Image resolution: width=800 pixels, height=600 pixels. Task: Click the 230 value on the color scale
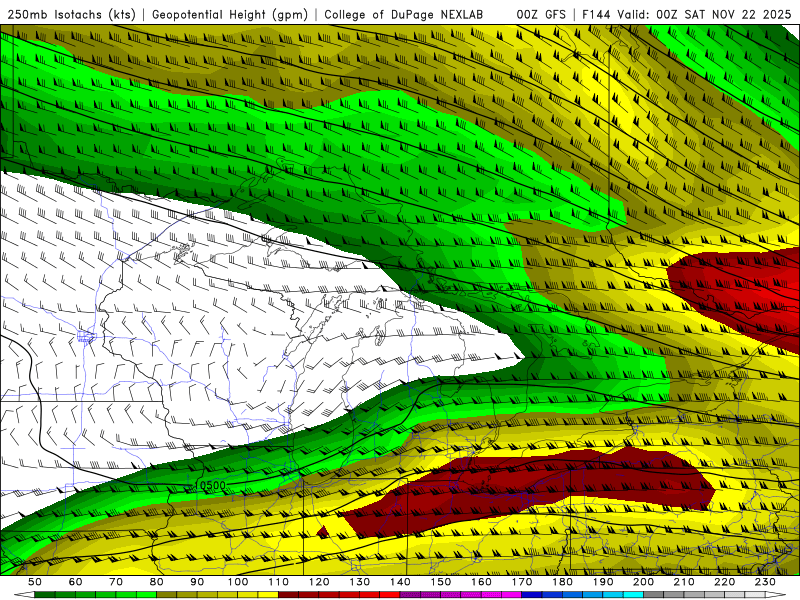pos(765,582)
